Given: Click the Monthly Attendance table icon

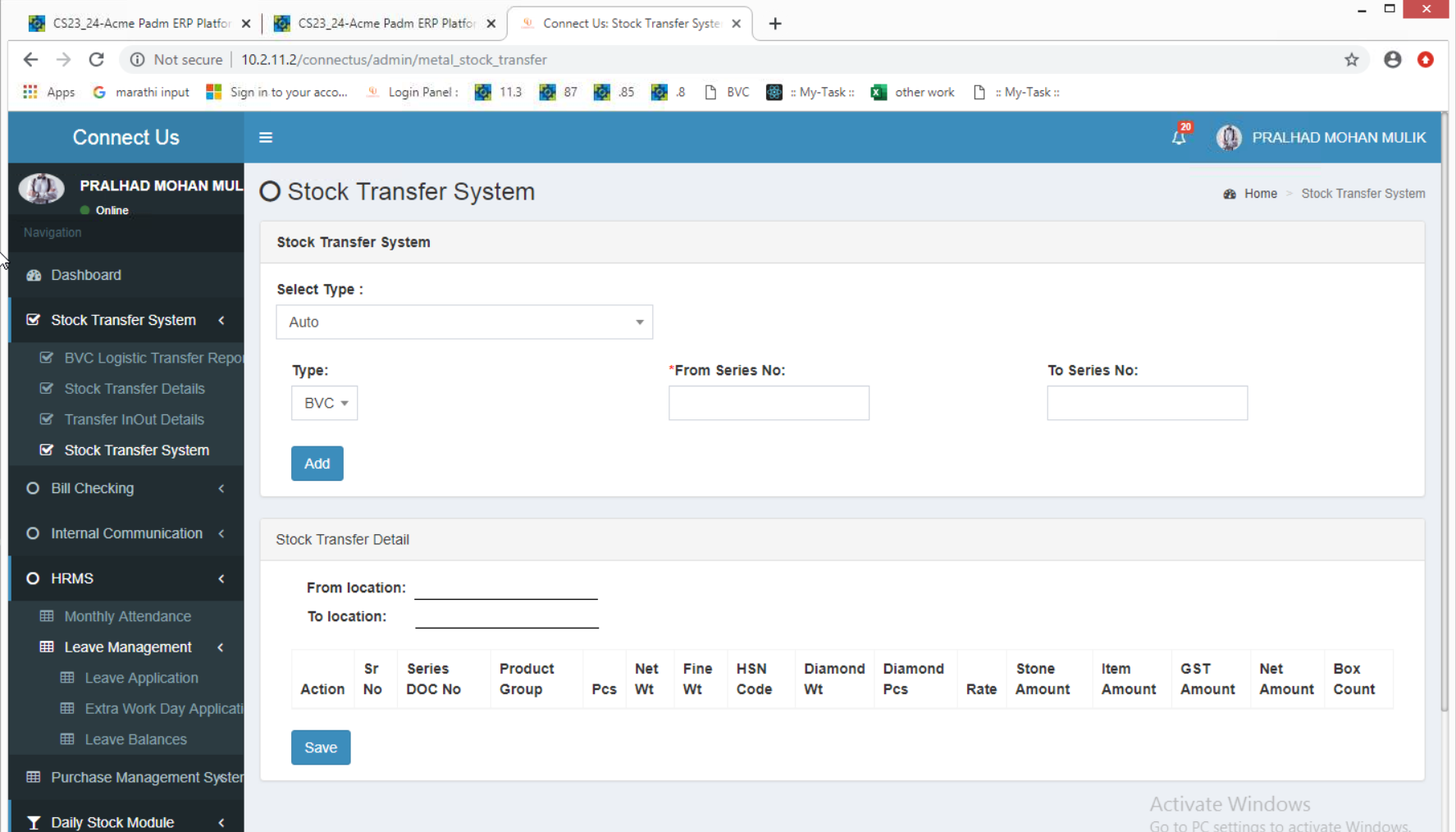Looking at the screenshot, I should 47,615.
